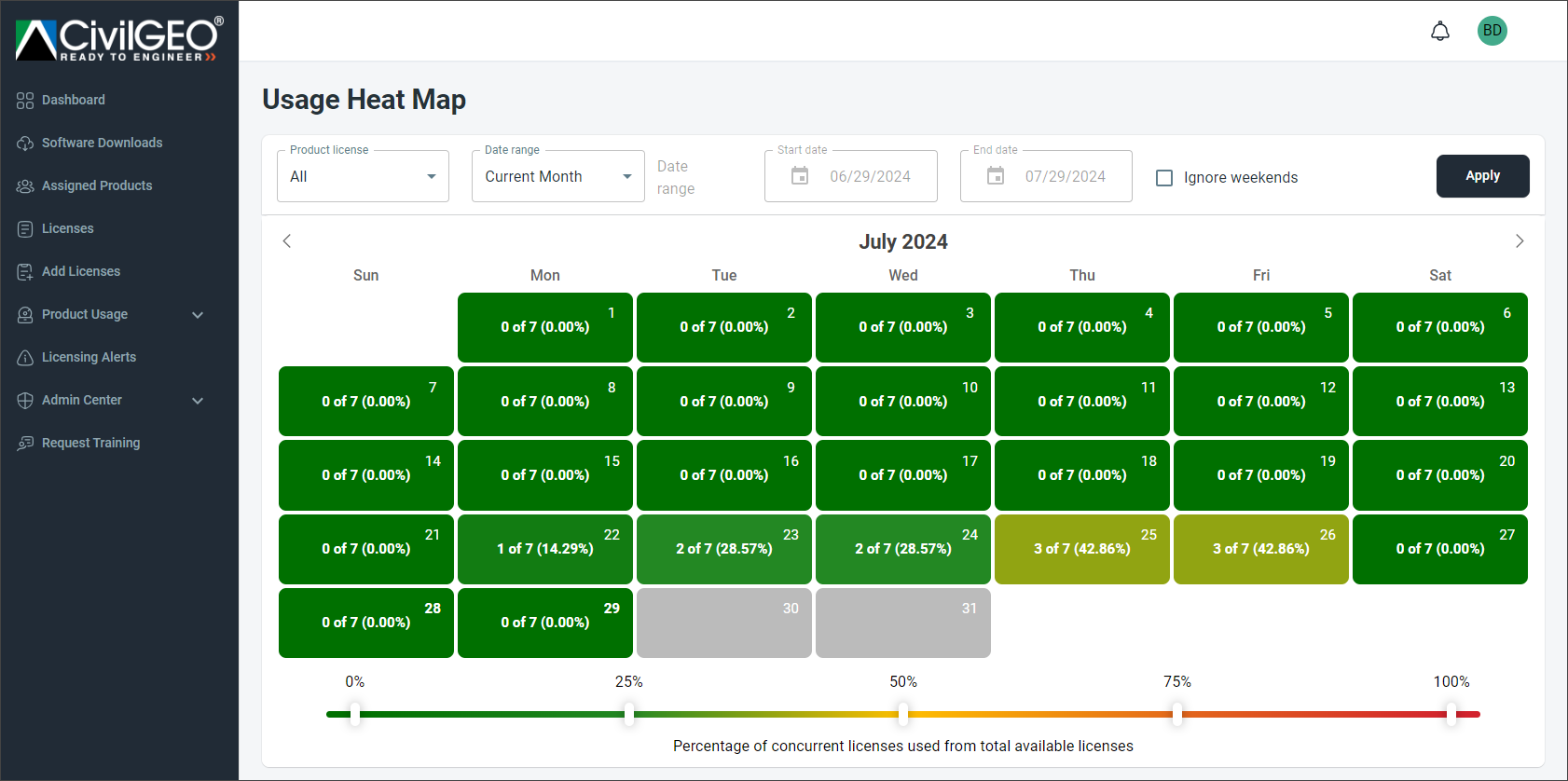The height and width of the screenshot is (781, 1568).
Task: Click the greyed-out July 31 cell
Action: (903, 623)
